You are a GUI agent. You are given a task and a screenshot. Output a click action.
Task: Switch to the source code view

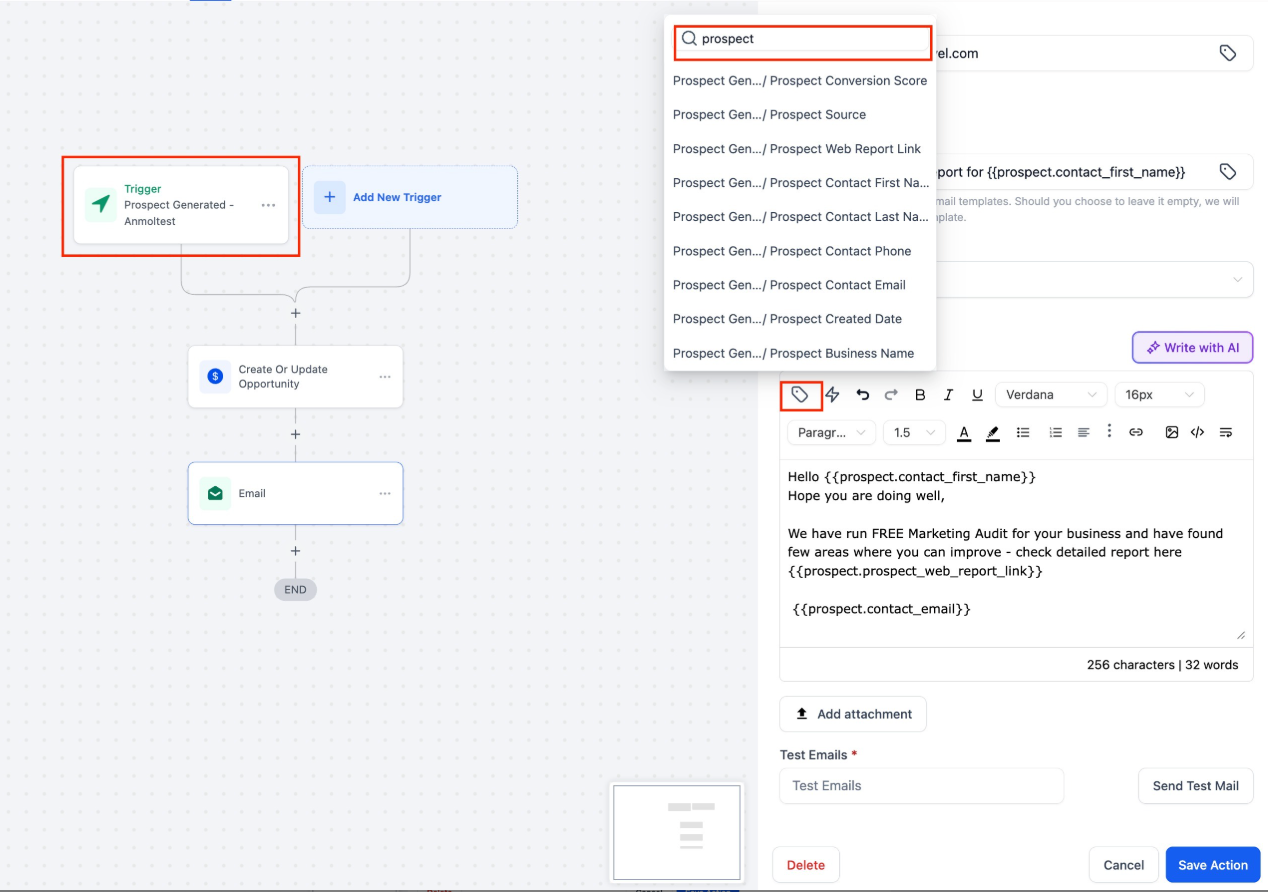1197,433
